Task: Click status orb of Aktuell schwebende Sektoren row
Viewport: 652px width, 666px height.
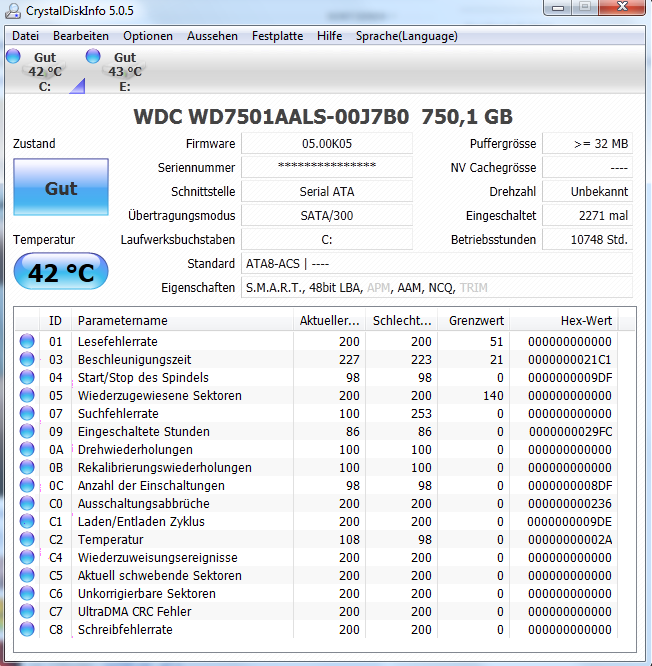Action: [x=27, y=575]
